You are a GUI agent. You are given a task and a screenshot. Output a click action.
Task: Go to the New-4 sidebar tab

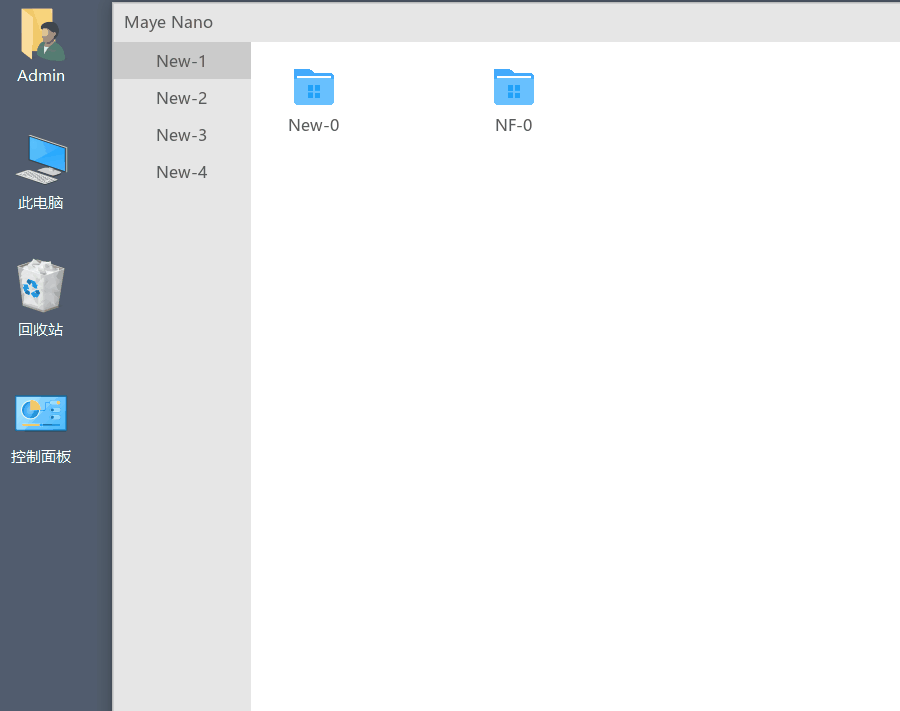(181, 172)
